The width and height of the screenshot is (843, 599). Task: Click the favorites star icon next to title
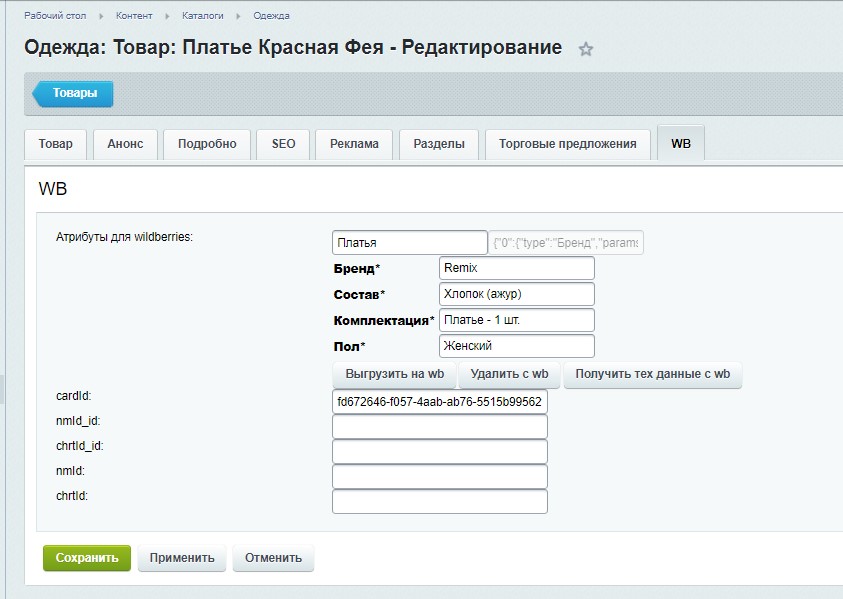click(586, 49)
